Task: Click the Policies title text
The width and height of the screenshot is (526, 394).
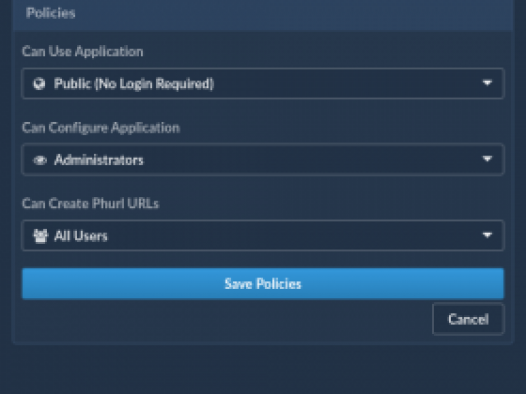Action: [51, 13]
